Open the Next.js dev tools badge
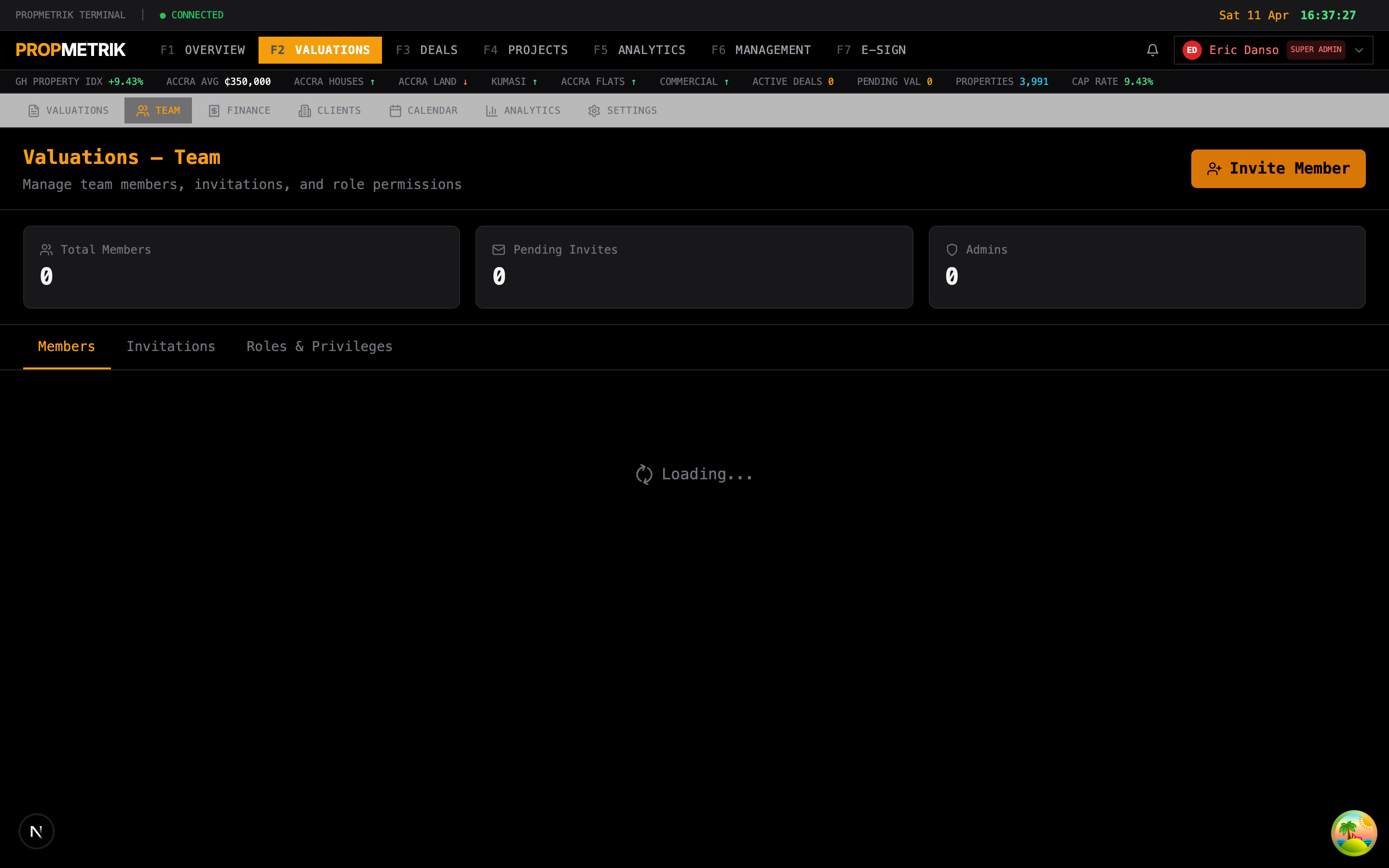Viewport: 1389px width, 868px height. point(36,831)
